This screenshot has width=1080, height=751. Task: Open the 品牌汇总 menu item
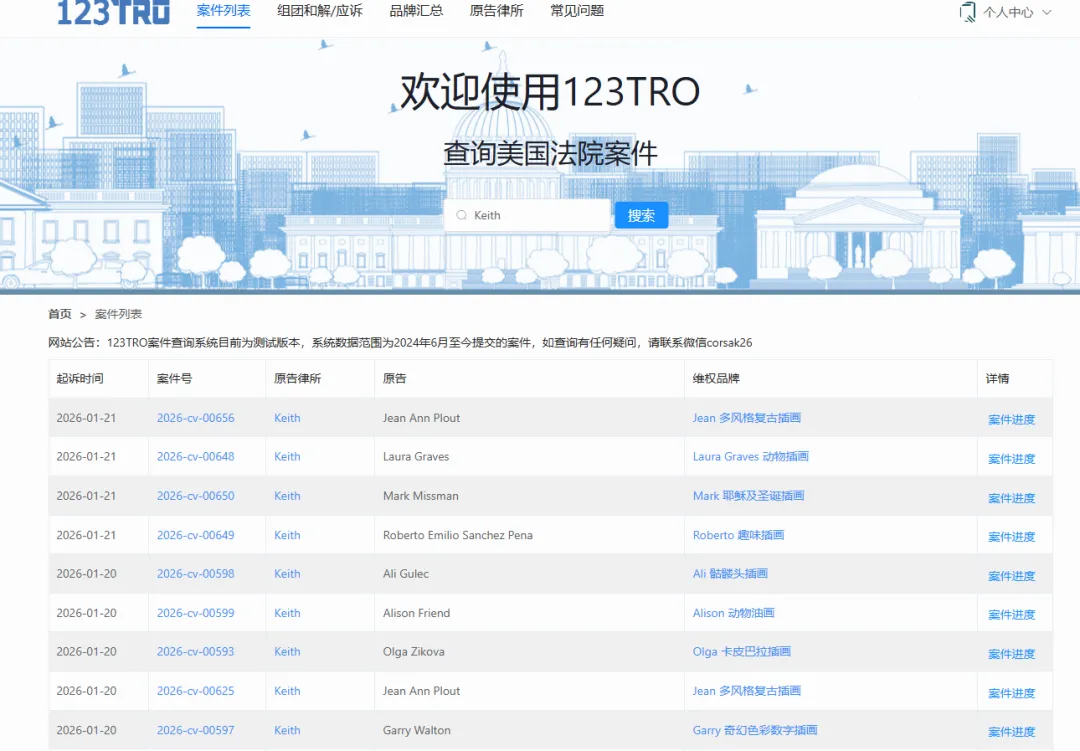coord(416,12)
